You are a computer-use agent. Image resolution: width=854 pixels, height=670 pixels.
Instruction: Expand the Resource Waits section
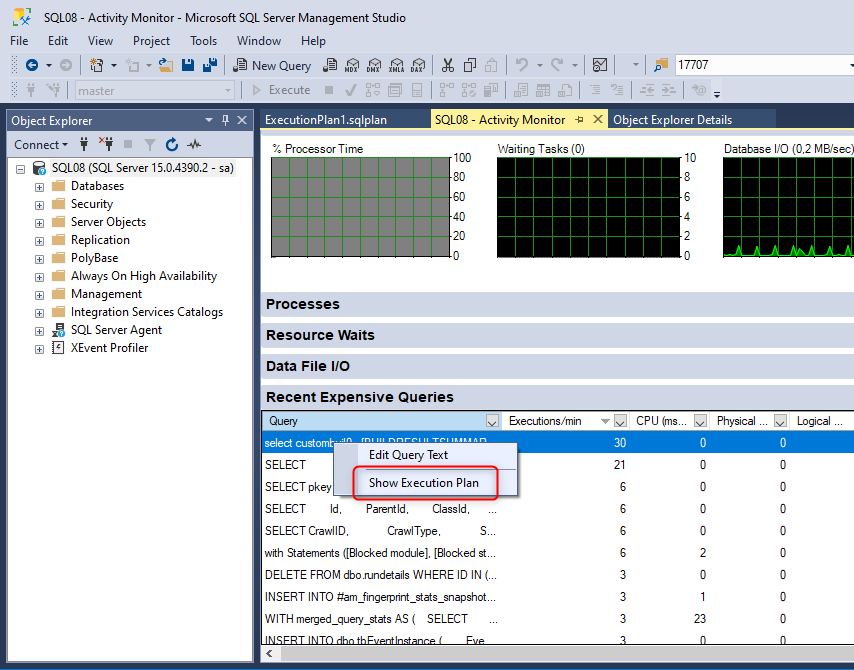(x=558, y=335)
